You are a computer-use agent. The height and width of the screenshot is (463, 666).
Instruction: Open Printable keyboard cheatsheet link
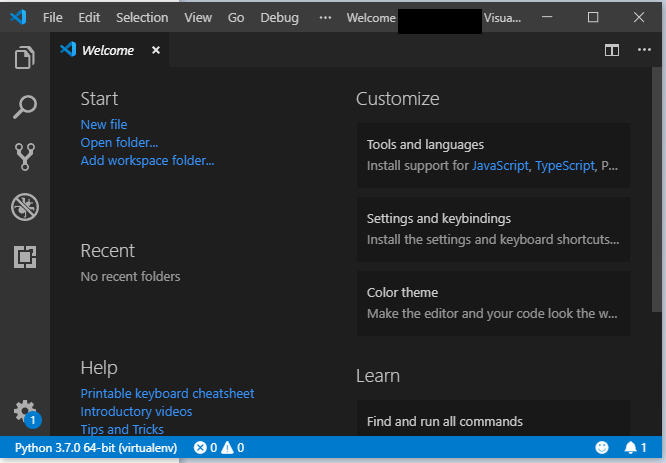click(167, 393)
